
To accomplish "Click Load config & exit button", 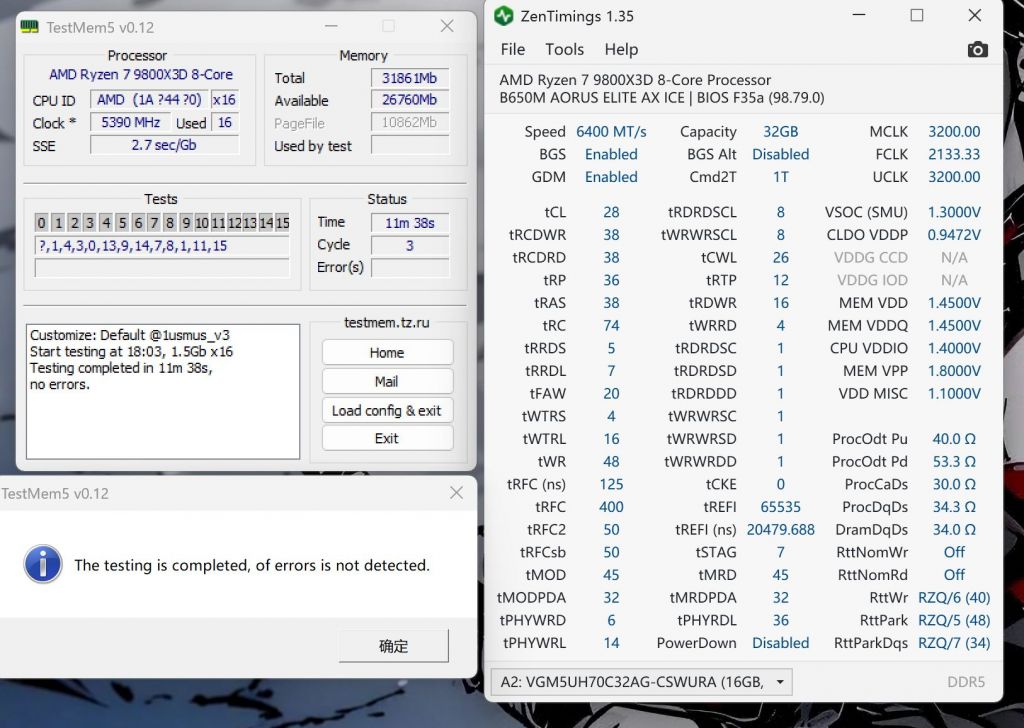I will pos(386,411).
